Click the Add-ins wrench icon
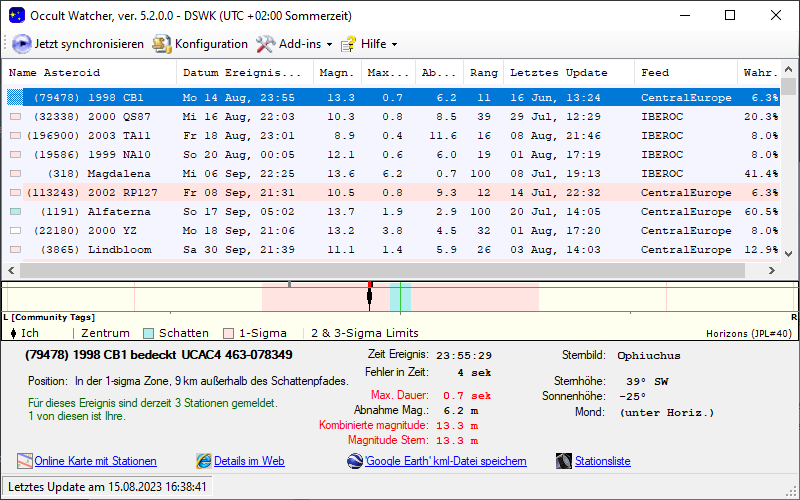 [x=265, y=44]
